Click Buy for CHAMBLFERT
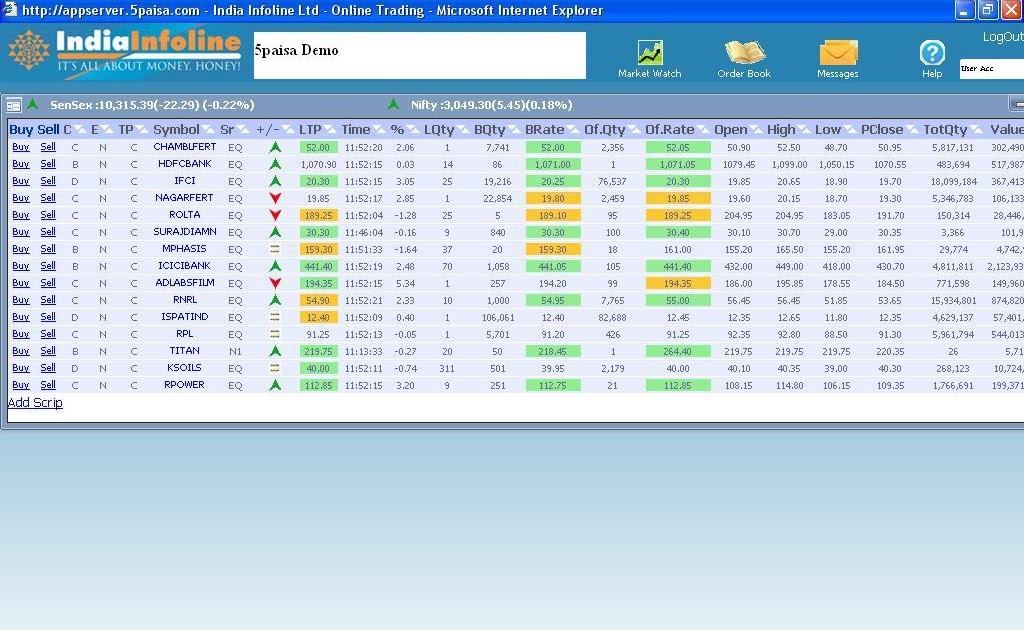 tap(21, 147)
